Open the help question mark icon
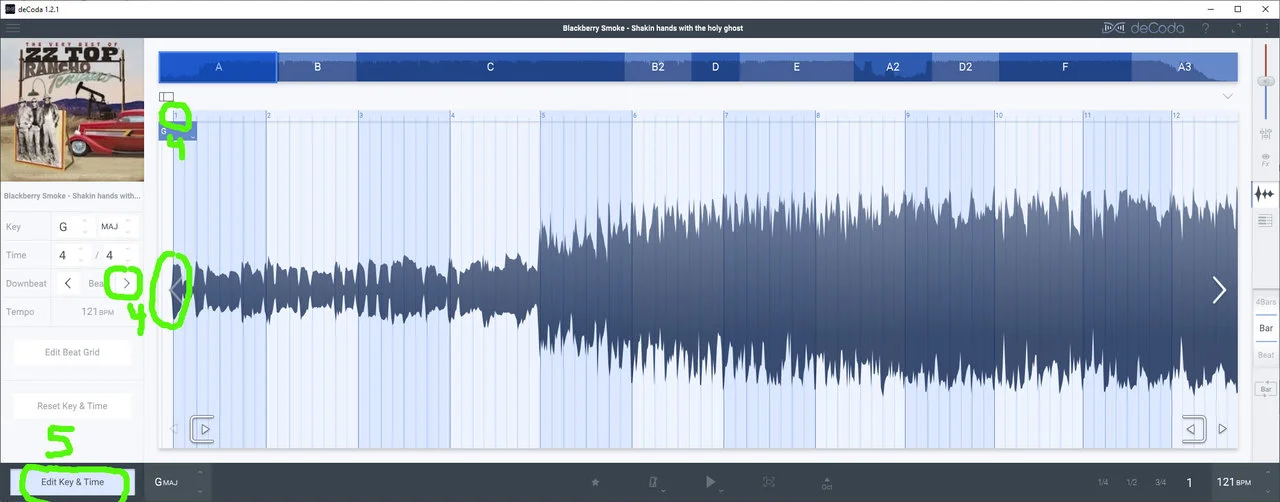The width and height of the screenshot is (1280, 502). point(1206,28)
